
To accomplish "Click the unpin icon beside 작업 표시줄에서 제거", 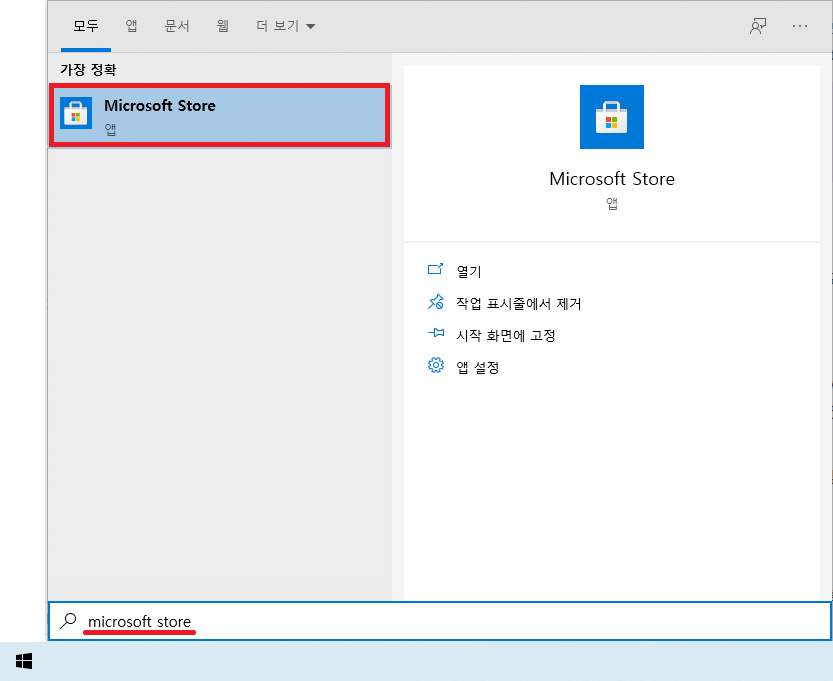I will (435, 302).
